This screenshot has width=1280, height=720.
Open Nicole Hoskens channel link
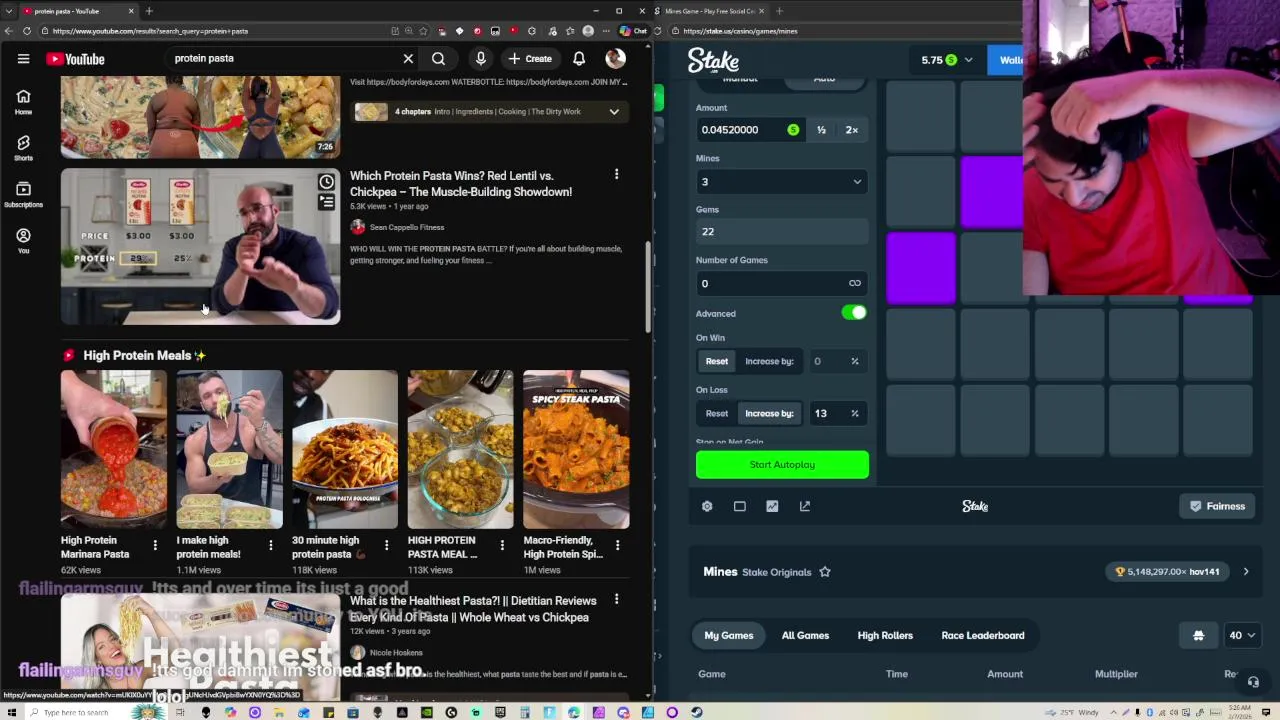396,652
